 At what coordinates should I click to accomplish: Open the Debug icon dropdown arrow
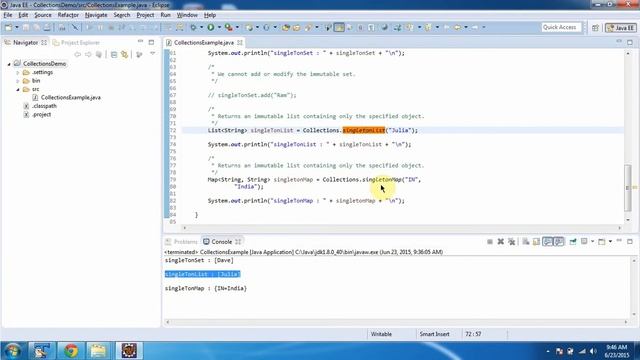coord(201,27)
